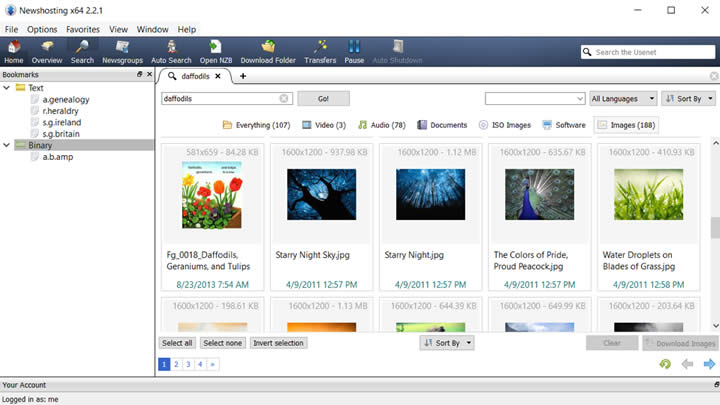The height and width of the screenshot is (405, 720).
Task: Add a new search tab
Action: click(x=243, y=76)
